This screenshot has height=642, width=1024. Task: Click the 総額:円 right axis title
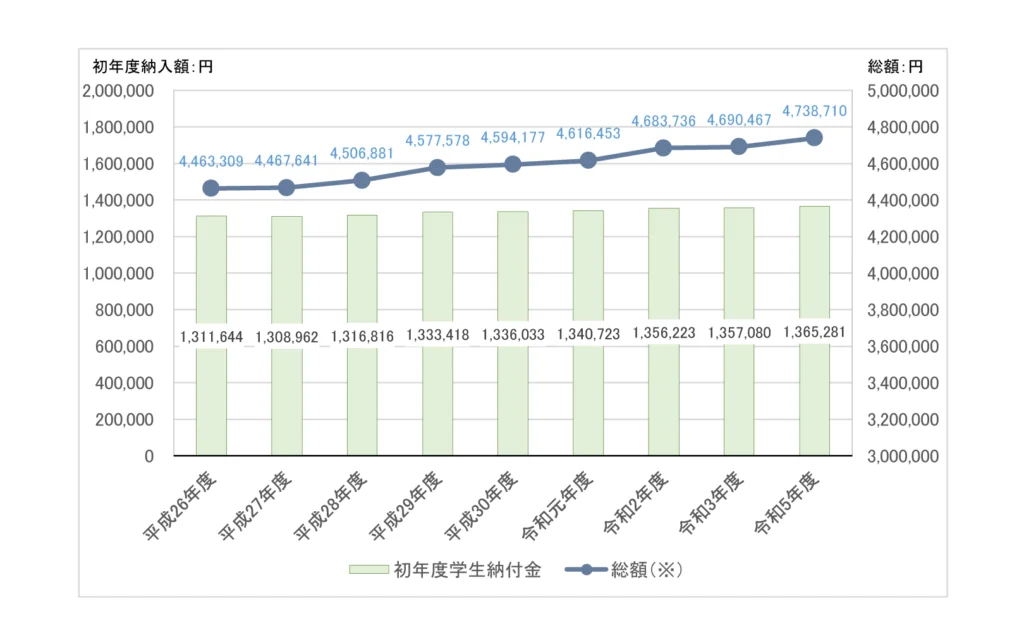(x=895, y=67)
